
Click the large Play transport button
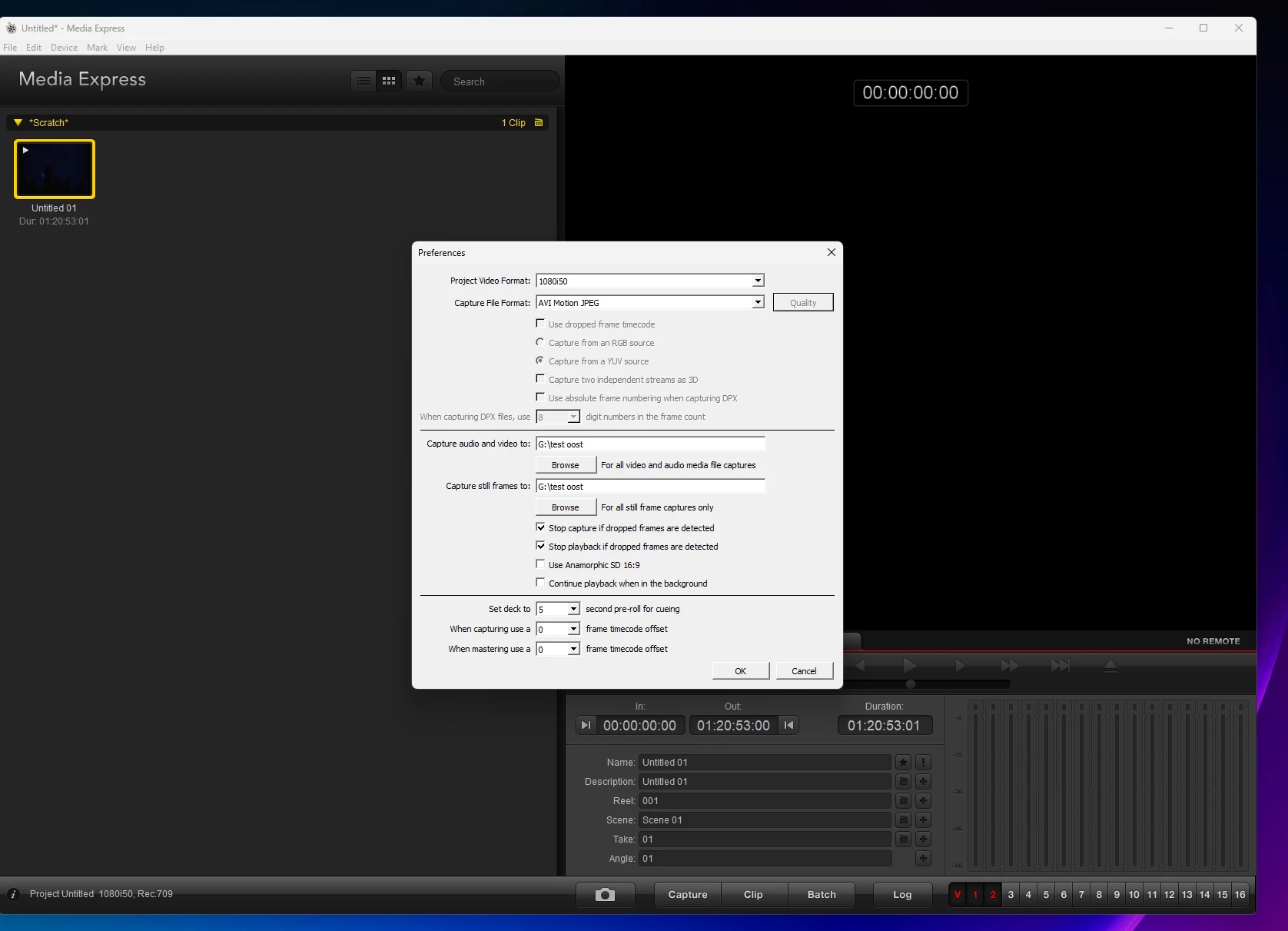pyautogui.click(x=910, y=665)
